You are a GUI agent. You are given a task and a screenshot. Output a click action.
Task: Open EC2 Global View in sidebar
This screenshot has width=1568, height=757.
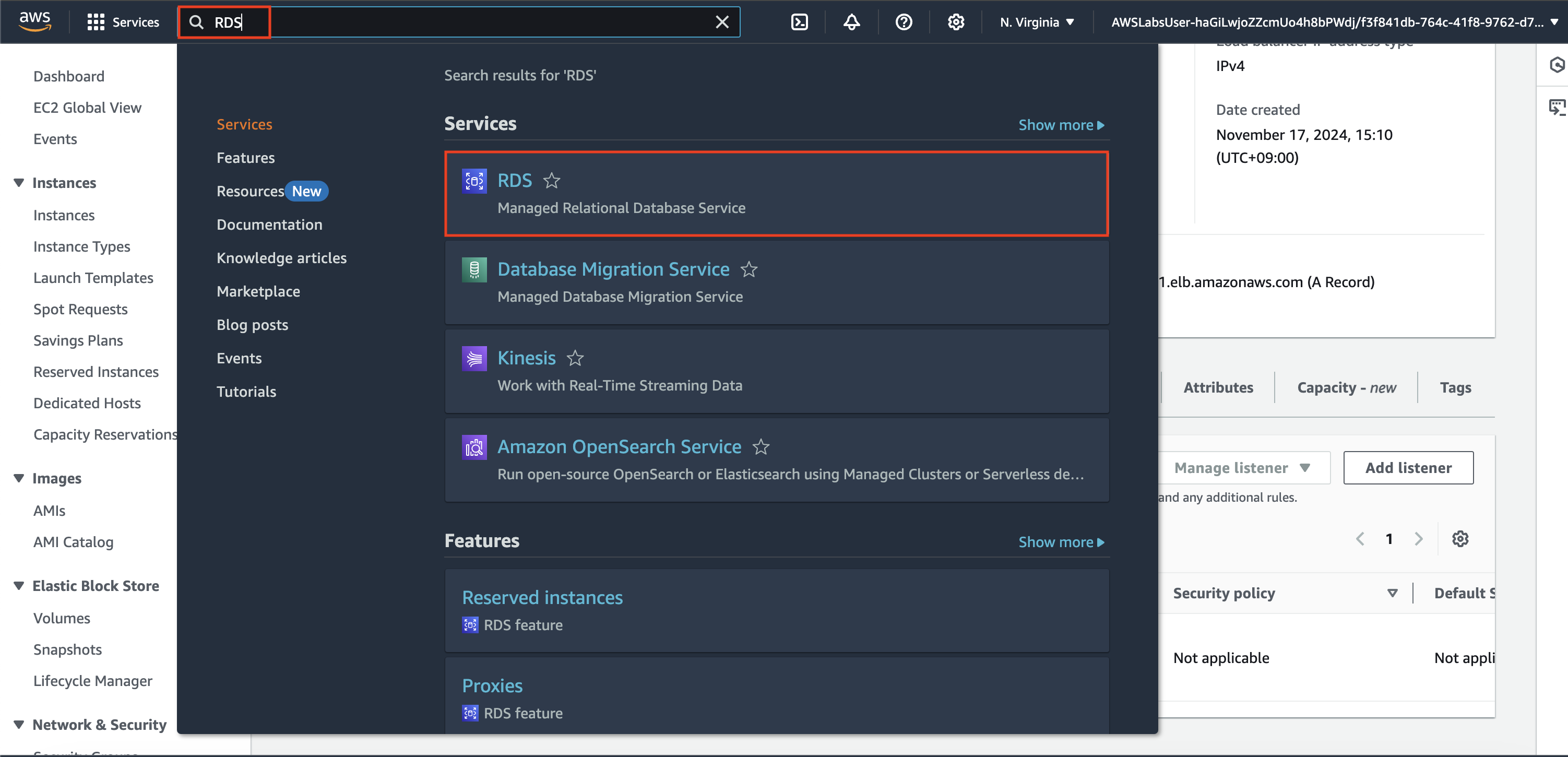(x=87, y=108)
